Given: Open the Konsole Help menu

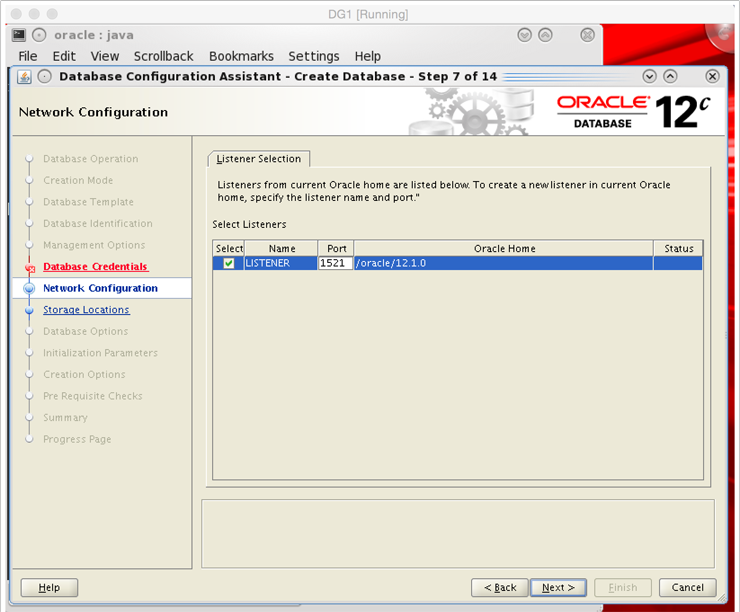Looking at the screenshot, I should point(368,56).
